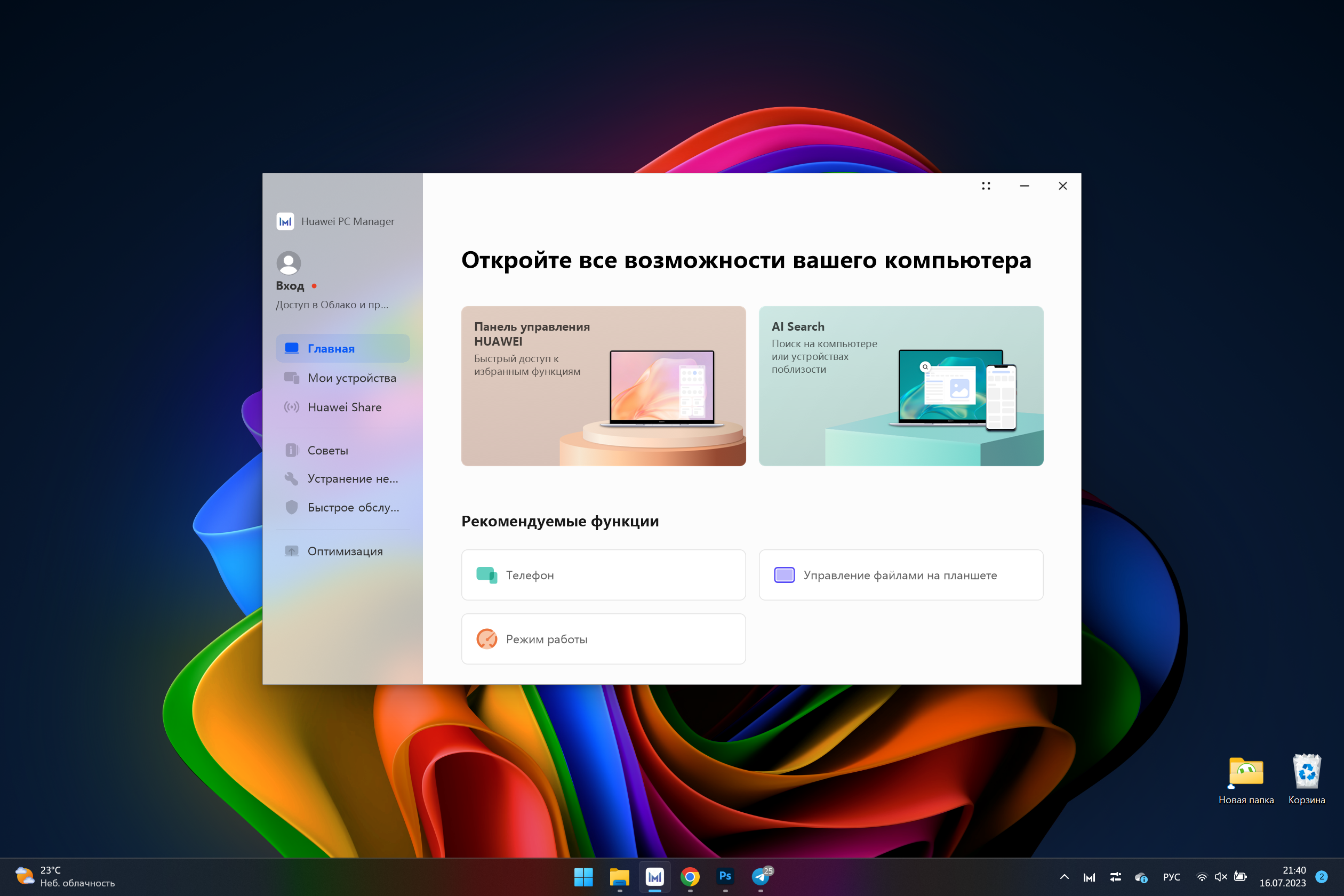1344x896 pixels.
Task: Open the Windows Start menu
Action: pos(583,877)
